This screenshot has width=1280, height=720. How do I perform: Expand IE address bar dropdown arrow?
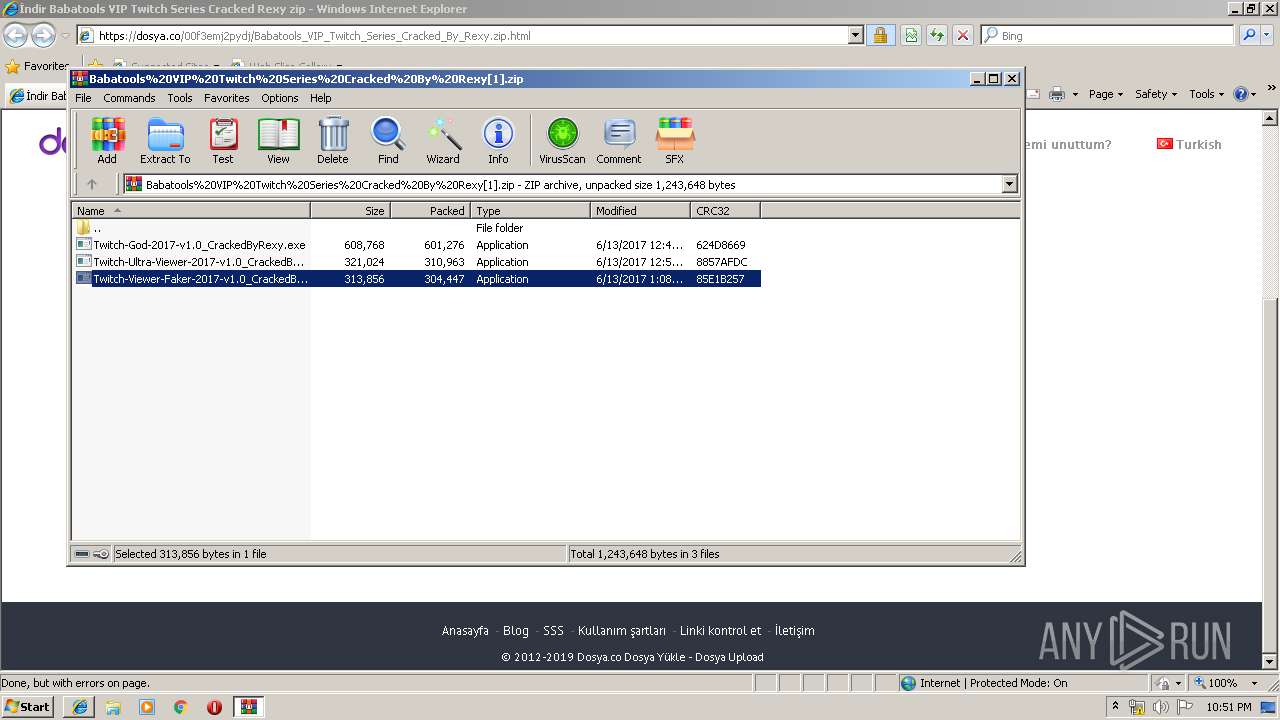855,36
